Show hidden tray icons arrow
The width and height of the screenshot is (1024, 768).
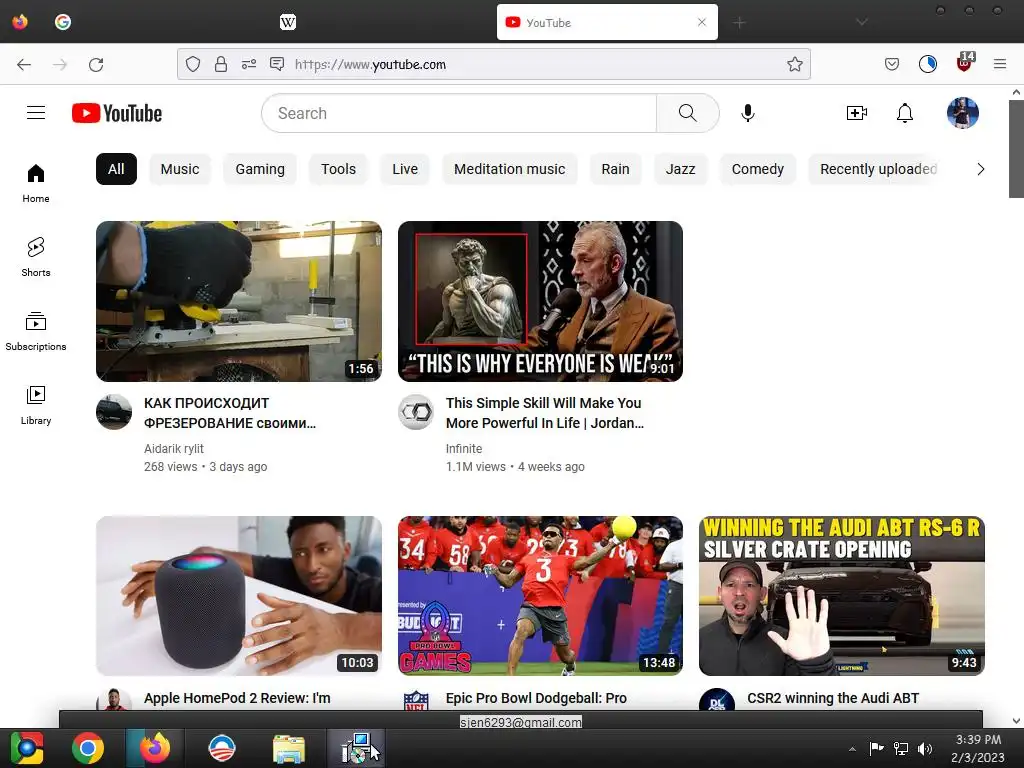pyautogui.click(x=852, y=749)
